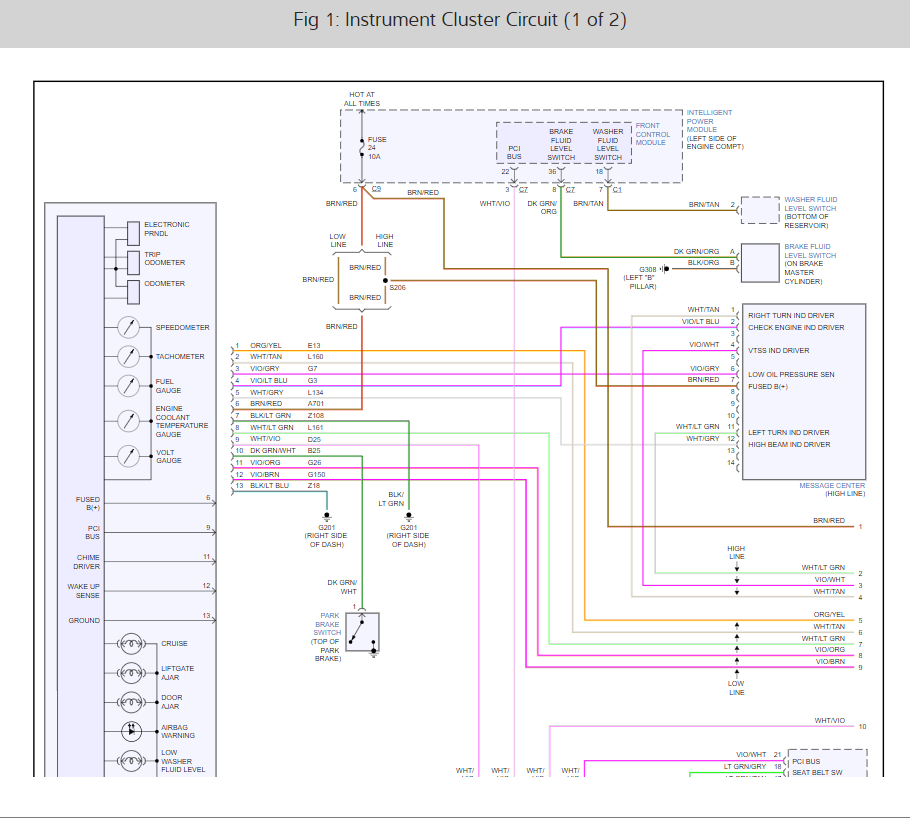The image size is (910, 818).
Task: Select the Odometer display box
Action: coord(133,292)
